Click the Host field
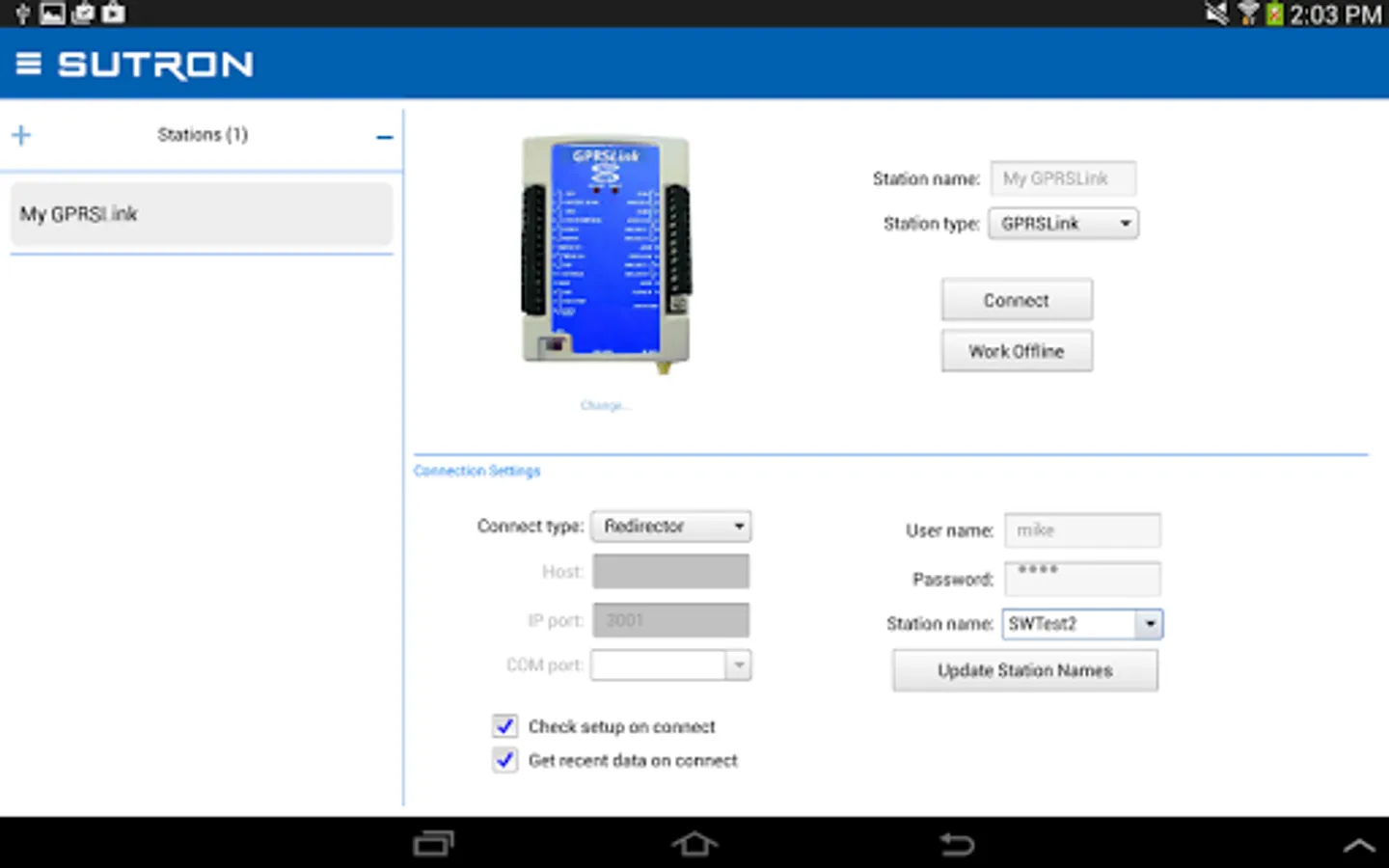Image resolution: width=1389 pixels, height=868 pixels. pos(670,572)
